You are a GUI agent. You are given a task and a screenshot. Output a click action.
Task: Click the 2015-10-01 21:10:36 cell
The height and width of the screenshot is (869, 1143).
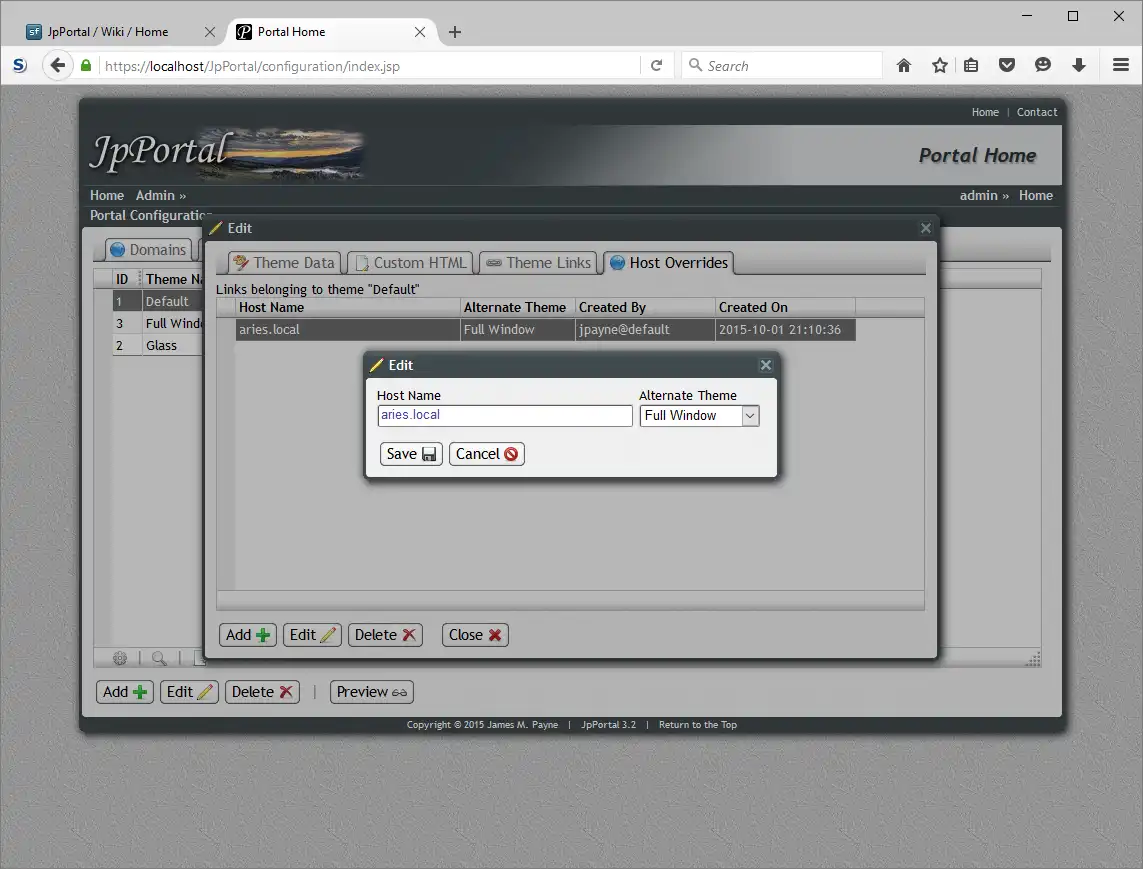[785, 330]
